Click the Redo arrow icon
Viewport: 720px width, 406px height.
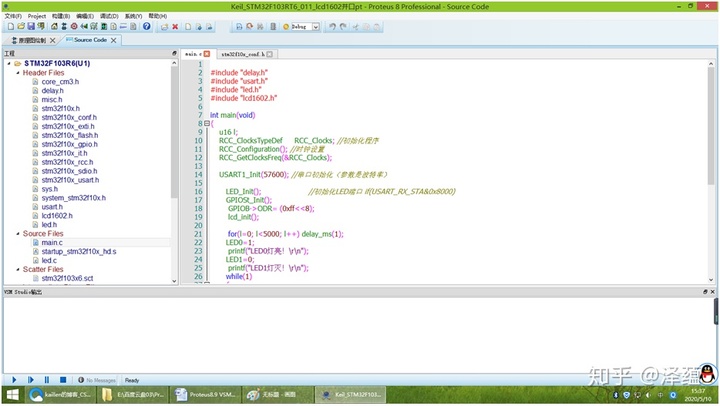coord(343,27)
